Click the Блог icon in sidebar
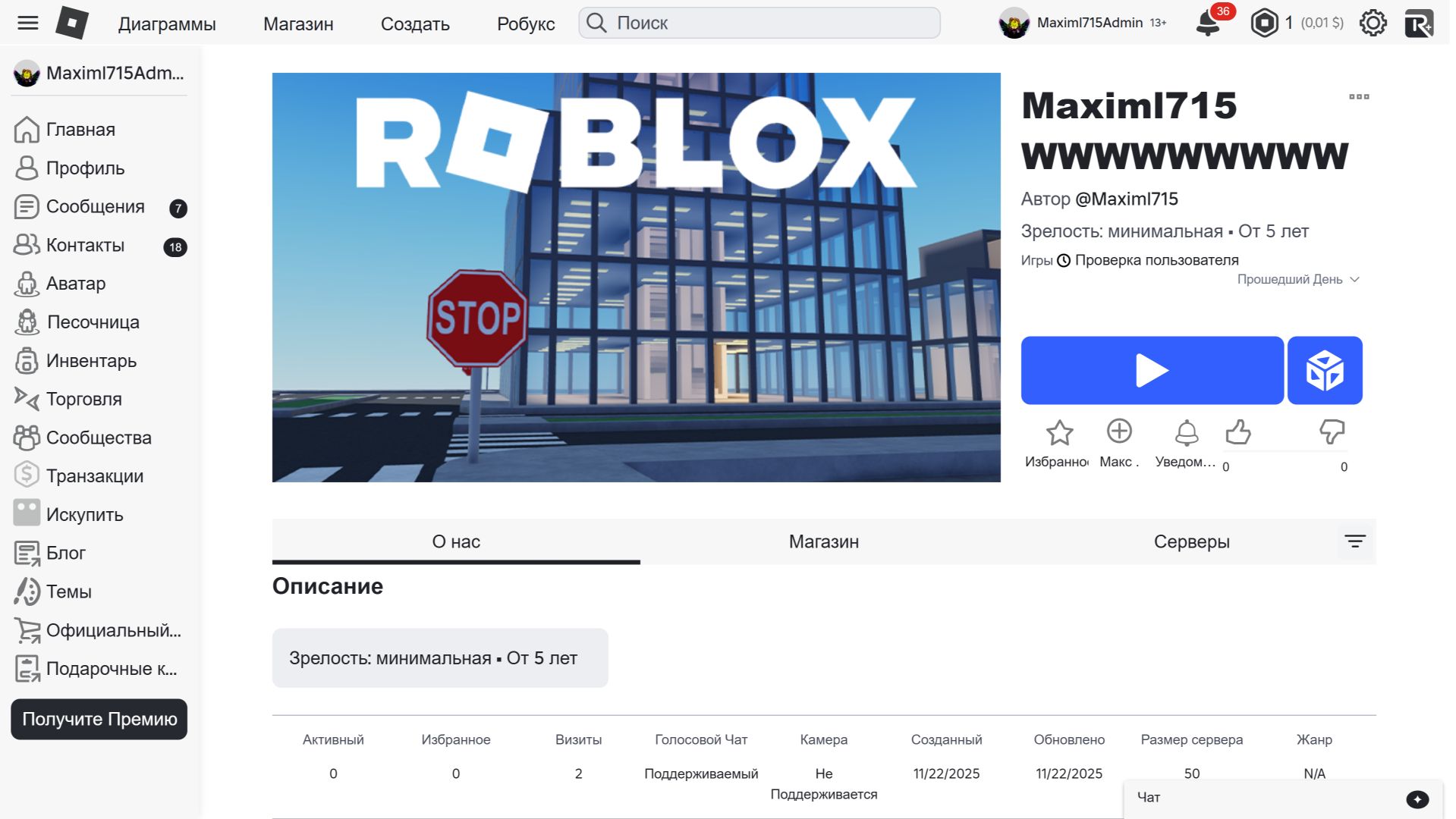Screen dimensions: 1456x819 (x=27, y=553)
